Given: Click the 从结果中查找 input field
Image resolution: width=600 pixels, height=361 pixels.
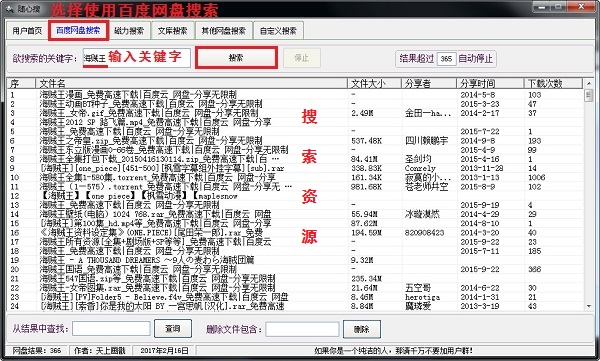Looking at the screenshot, I should point(111,329).
